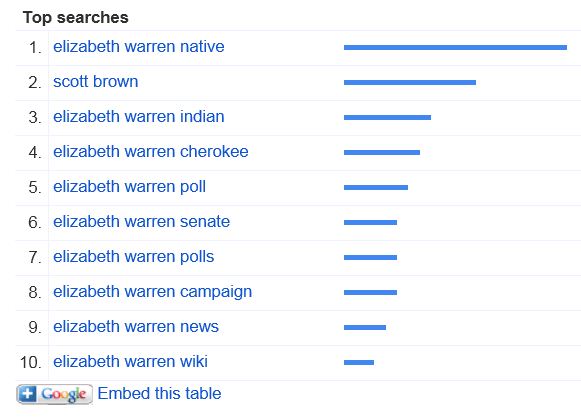Open 'elizabeth warren campaign' search link

tap(152, 292)
